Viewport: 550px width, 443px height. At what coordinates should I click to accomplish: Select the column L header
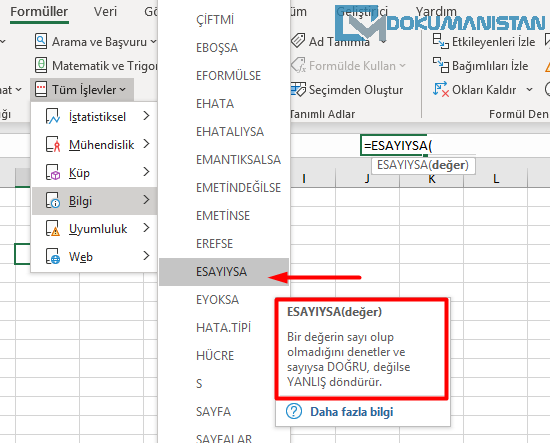496,179
